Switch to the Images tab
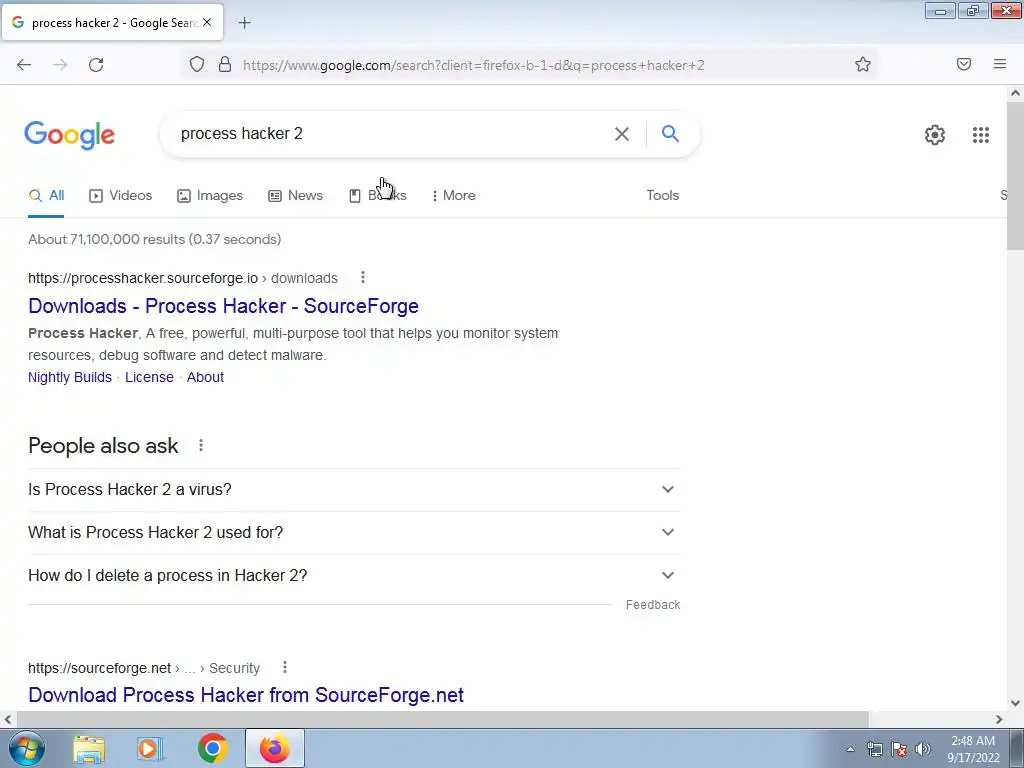Viewport: 1024px width, 768px height. (x=210, y=195)
